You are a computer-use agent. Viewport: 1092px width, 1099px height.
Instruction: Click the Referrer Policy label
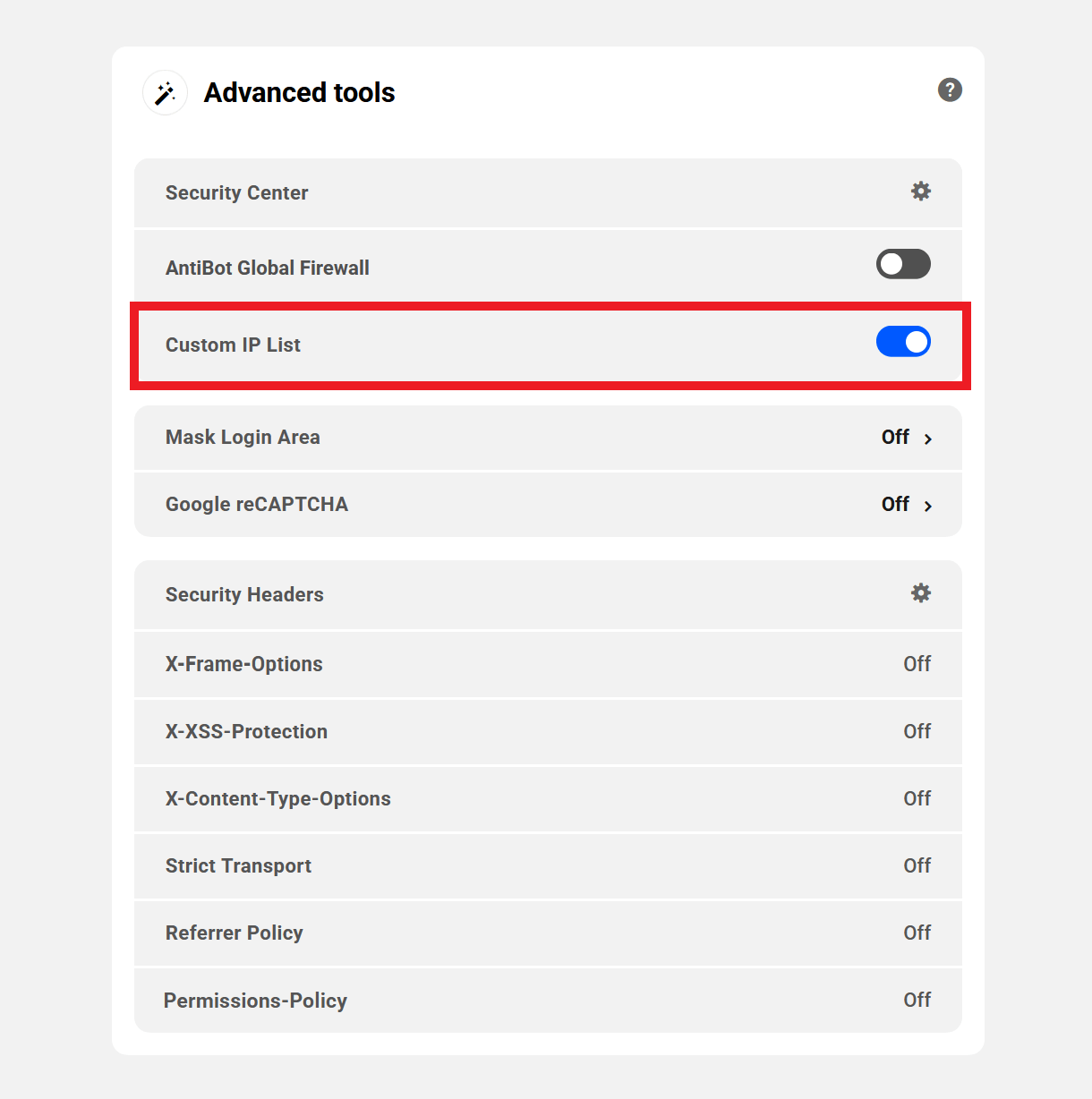(235, 933)
